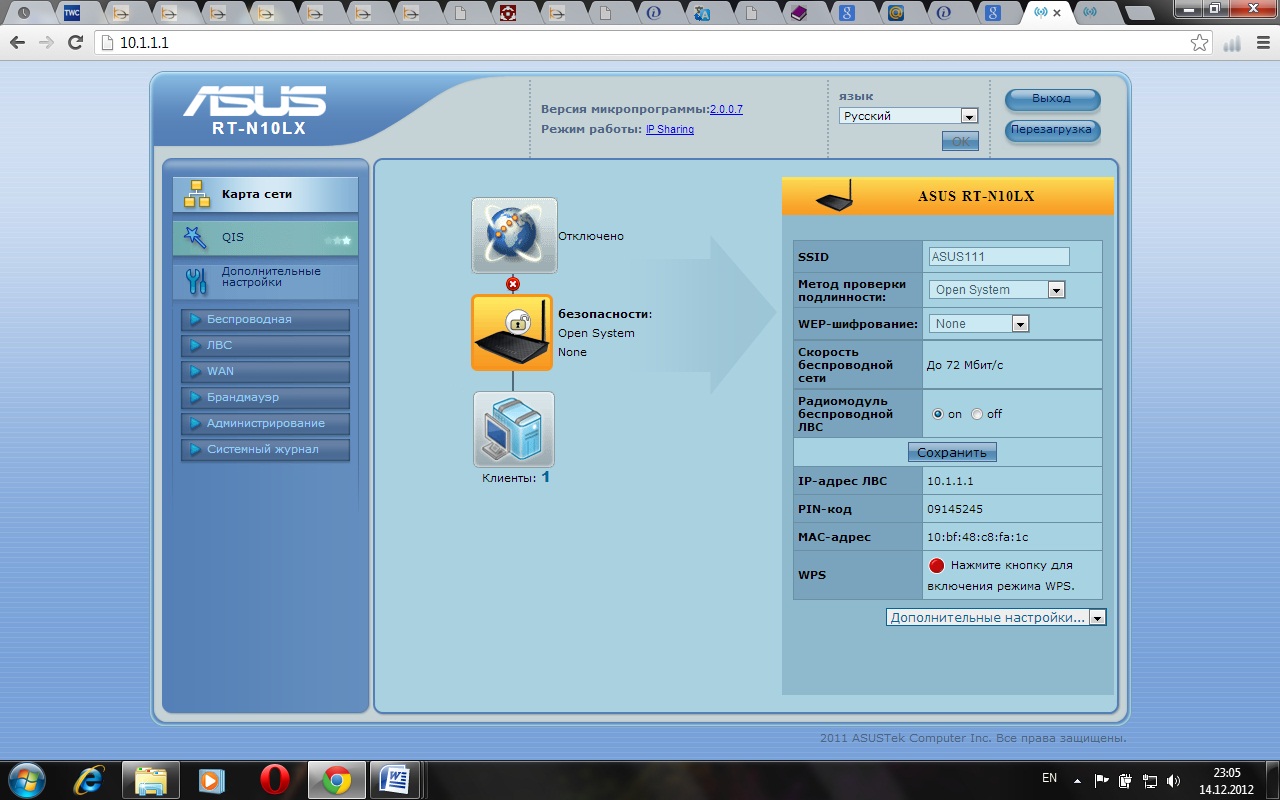Switch to the red crosshair icon tab
The image size is (1280, 800).
tap(510, 13)
